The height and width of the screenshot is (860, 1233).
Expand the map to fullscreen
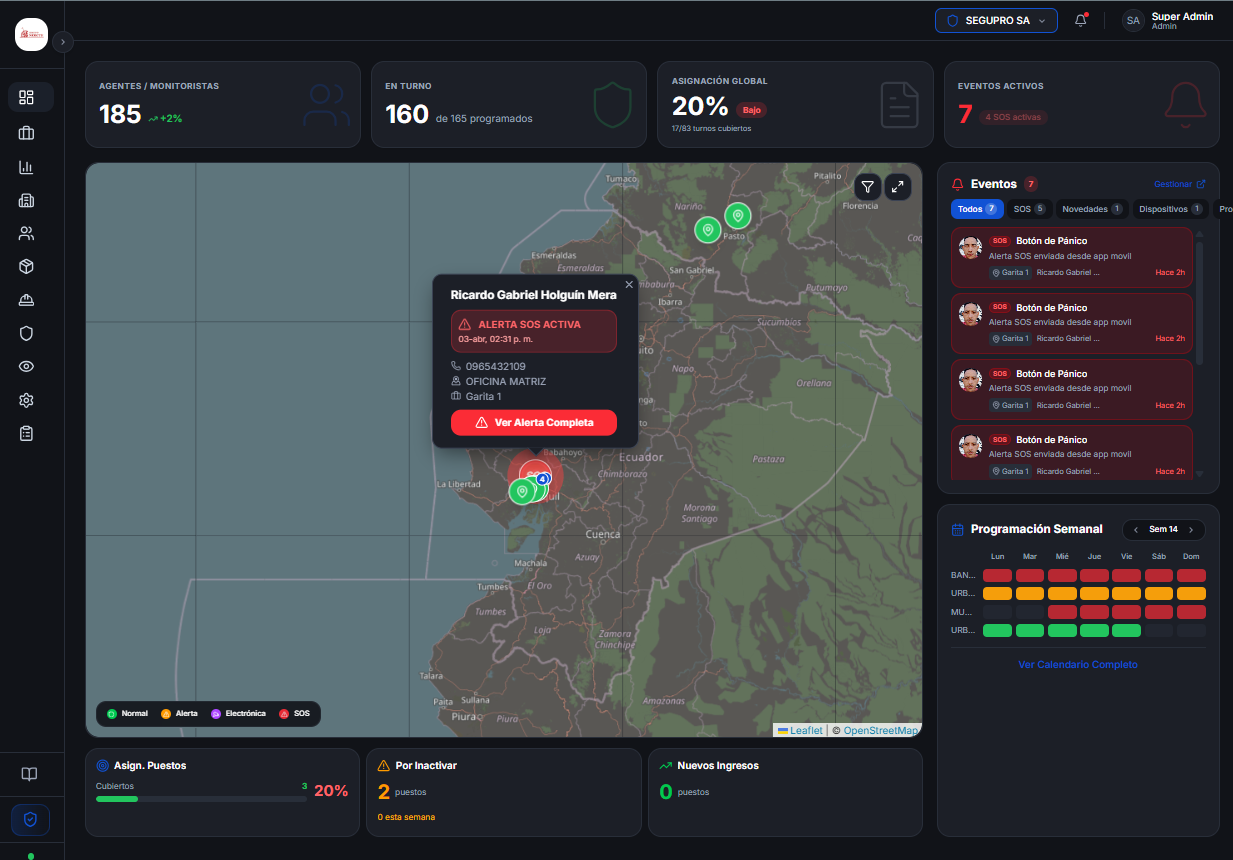pos(898,187)
